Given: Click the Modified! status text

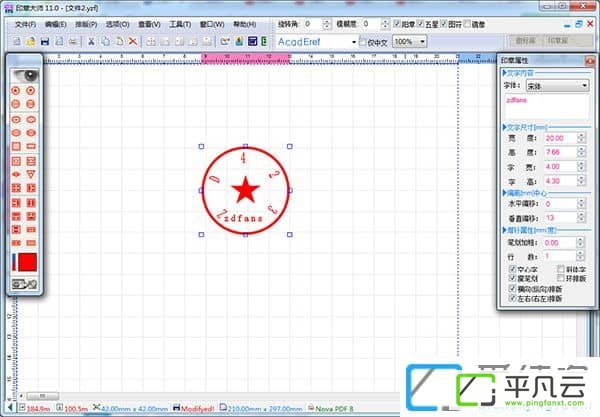Looking at the screenshot, I should (x=197, y=409).
